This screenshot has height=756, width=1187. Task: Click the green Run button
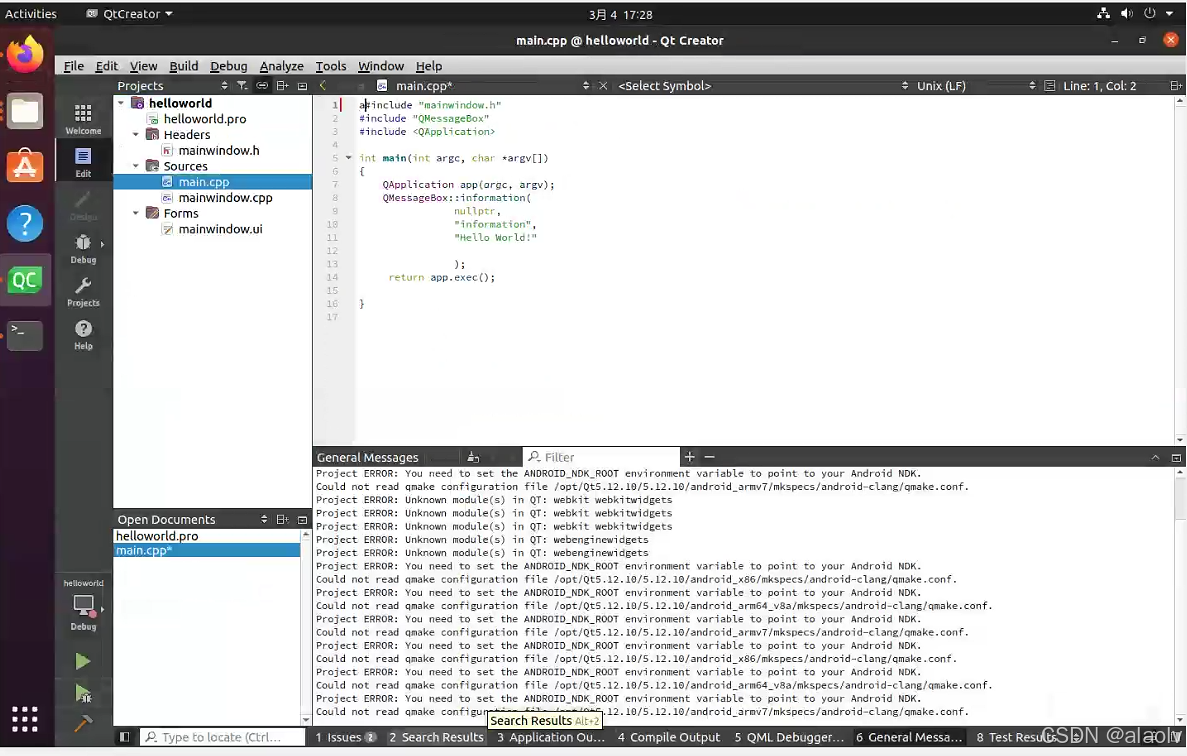coord(83,661)
